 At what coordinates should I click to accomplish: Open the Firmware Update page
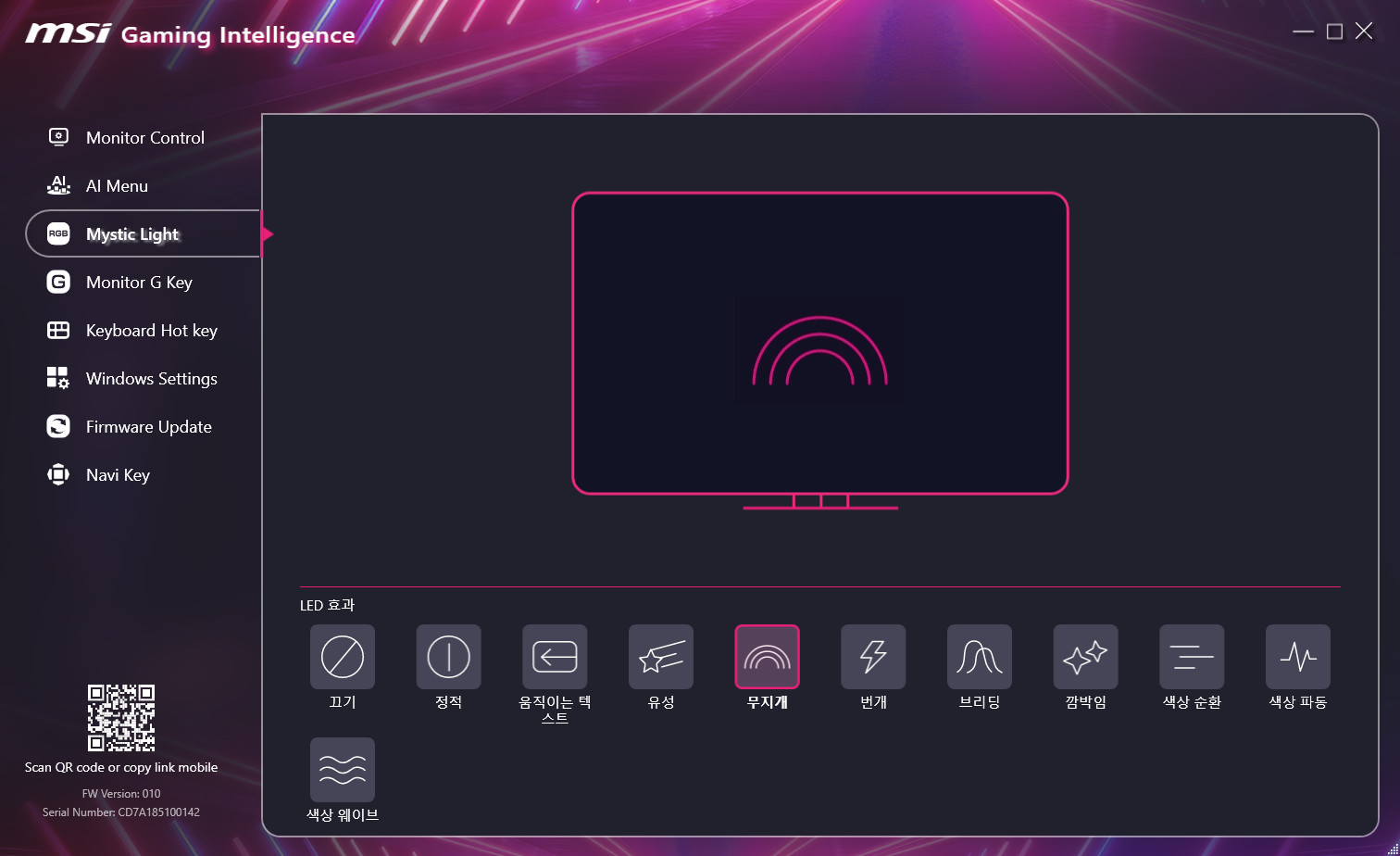148,427
